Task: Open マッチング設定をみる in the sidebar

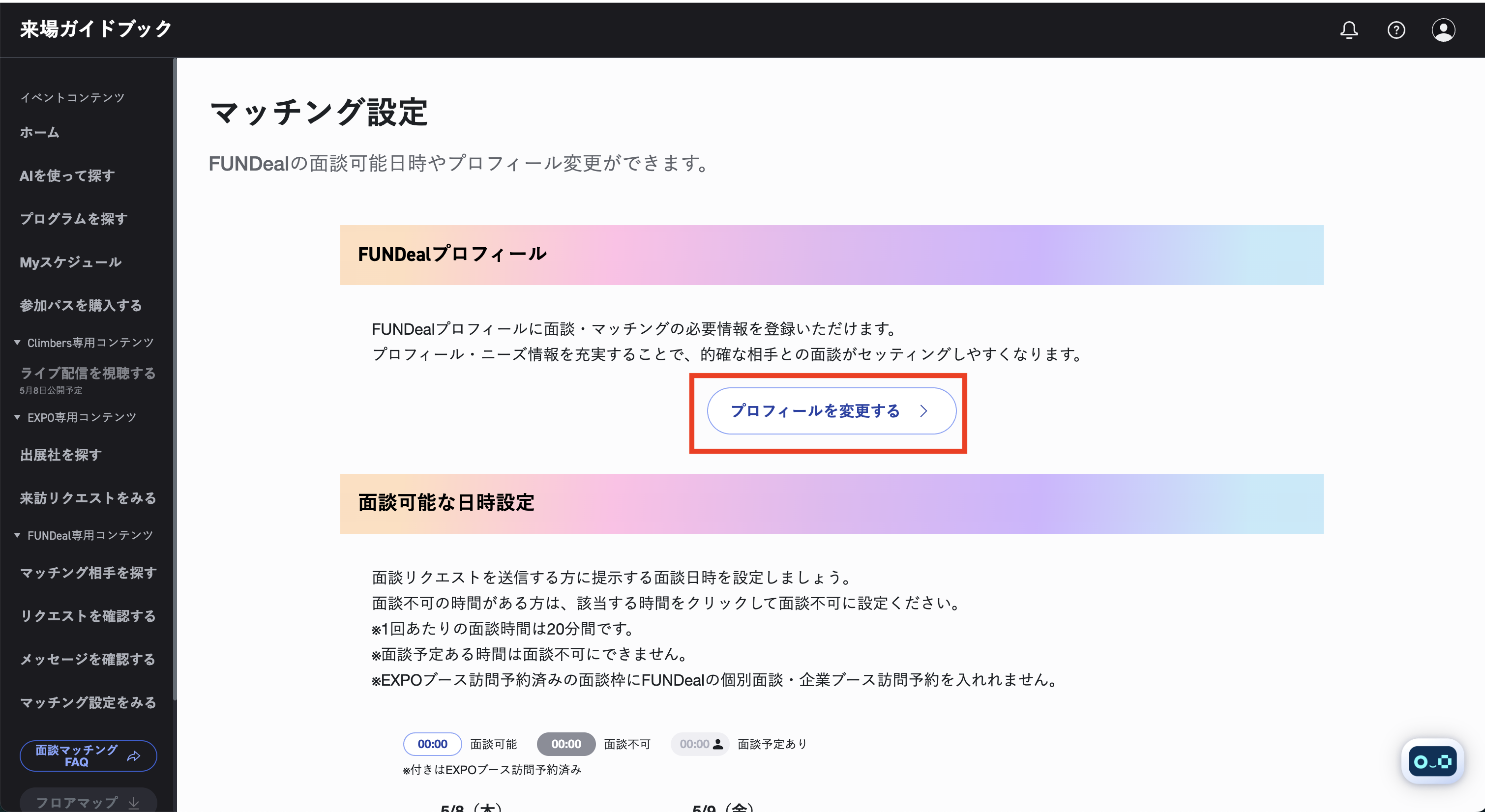Action: (88, 702)
